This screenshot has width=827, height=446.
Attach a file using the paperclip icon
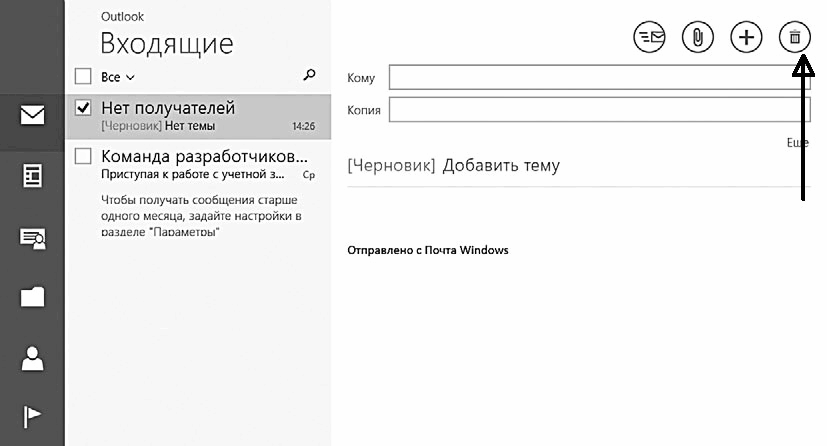(x=697, y=37)
